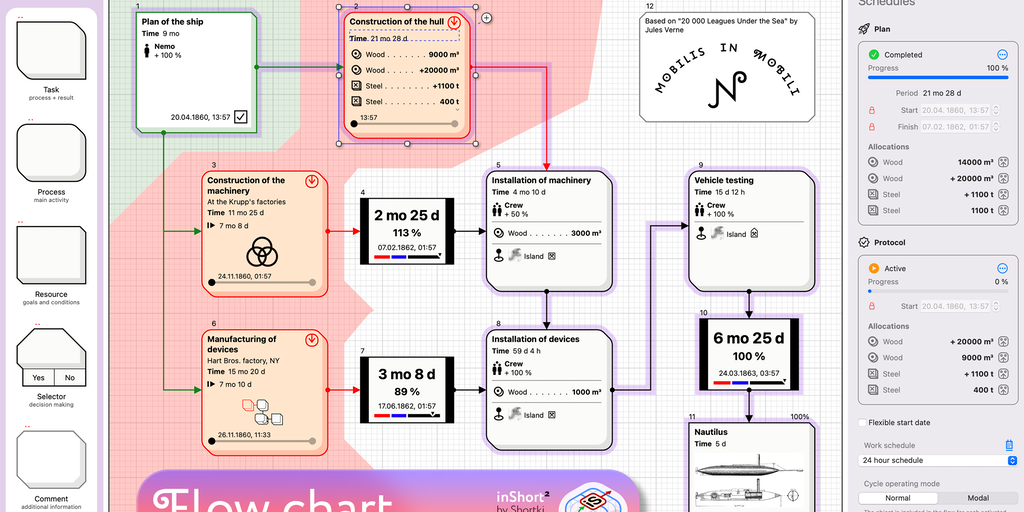This screenshot has height=512, width=1024.
Task: Click red down-arrow icon on Construction of the machinery
Action: 312,182
